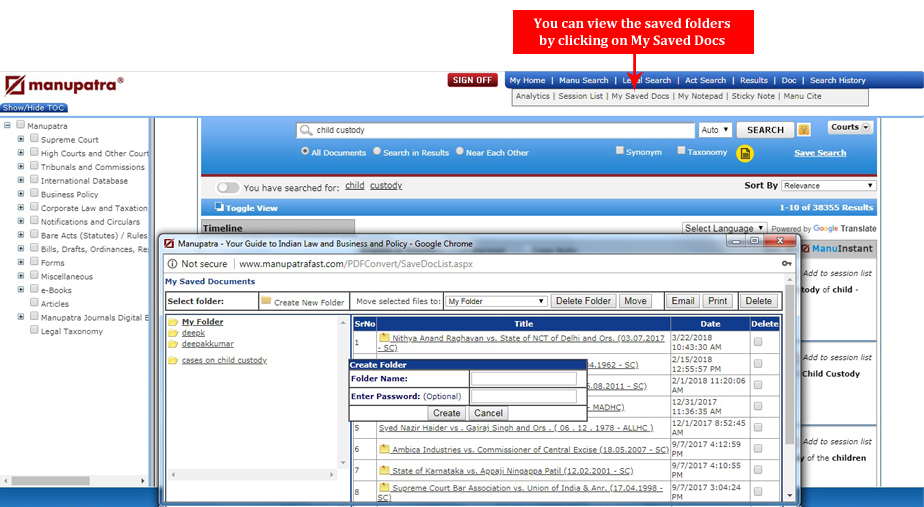Check Delete box for Ambica Industries row
924x507 pixels.
(x=758, y=449)
